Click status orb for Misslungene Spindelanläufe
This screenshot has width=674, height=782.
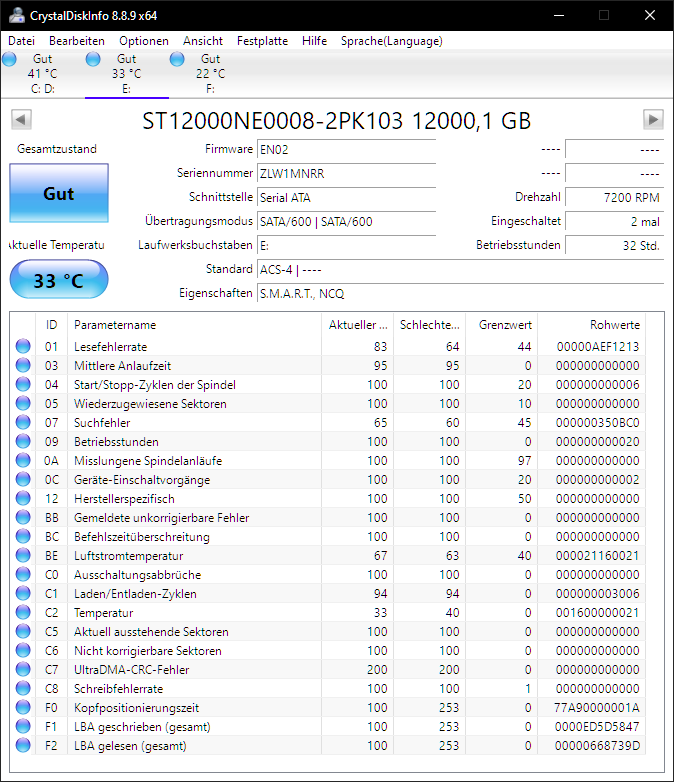coord(23,460)
